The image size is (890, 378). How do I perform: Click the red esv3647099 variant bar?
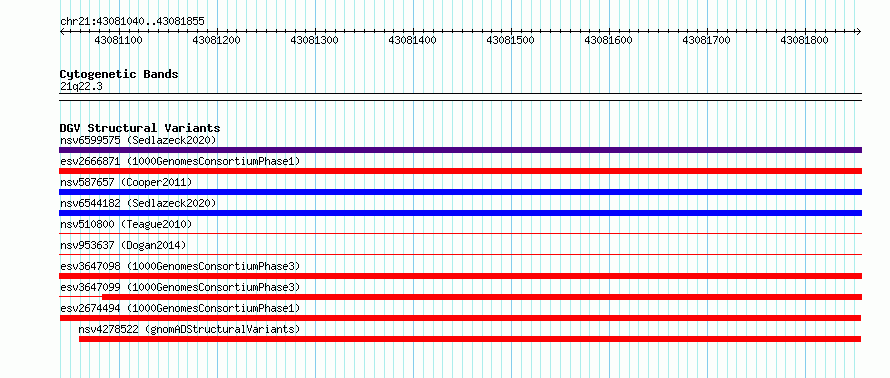pyautogui.click(x=482, y=297)
